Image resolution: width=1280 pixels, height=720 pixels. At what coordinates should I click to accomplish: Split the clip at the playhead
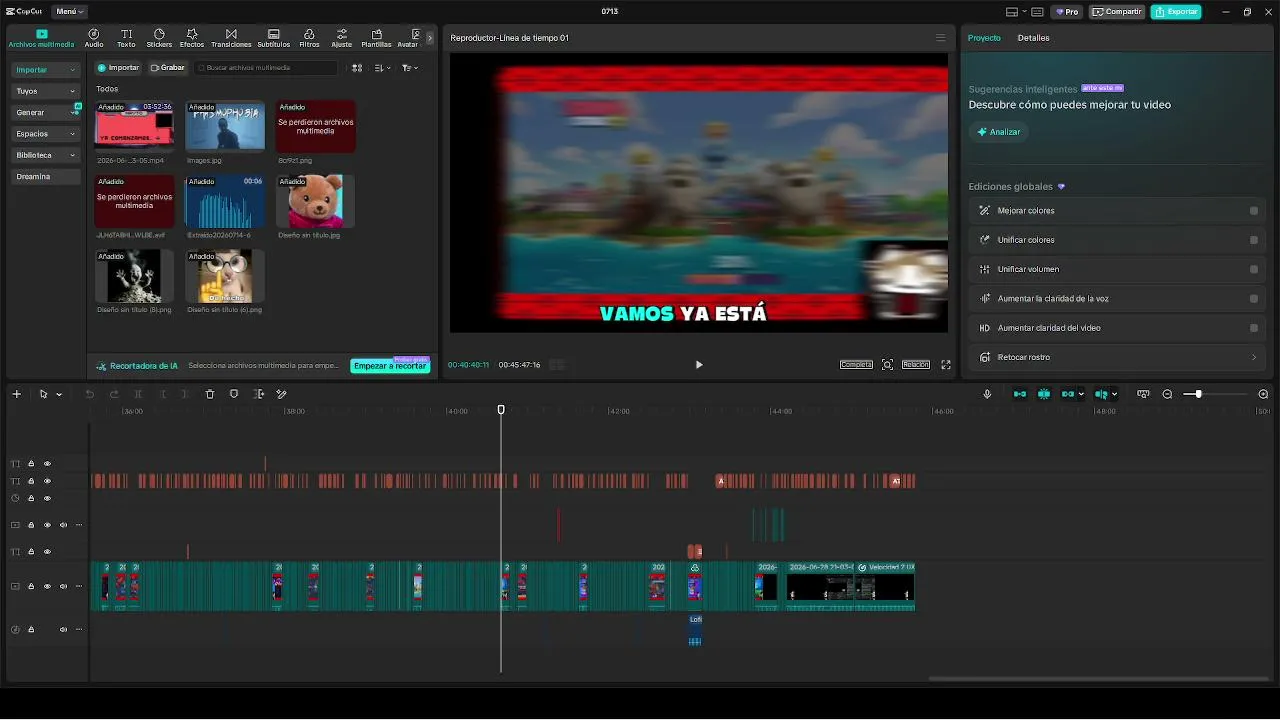pos(138,394)
